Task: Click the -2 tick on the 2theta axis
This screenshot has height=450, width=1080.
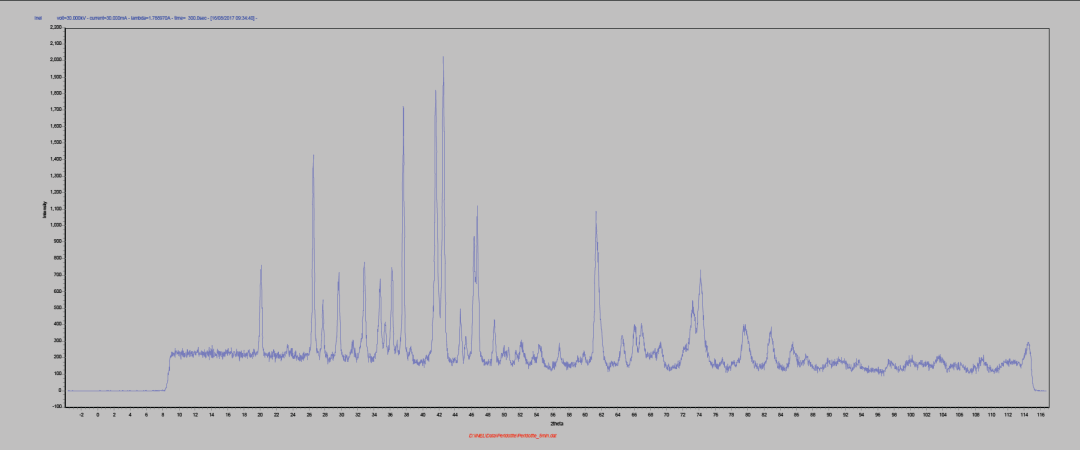Action: click(81, 415)
